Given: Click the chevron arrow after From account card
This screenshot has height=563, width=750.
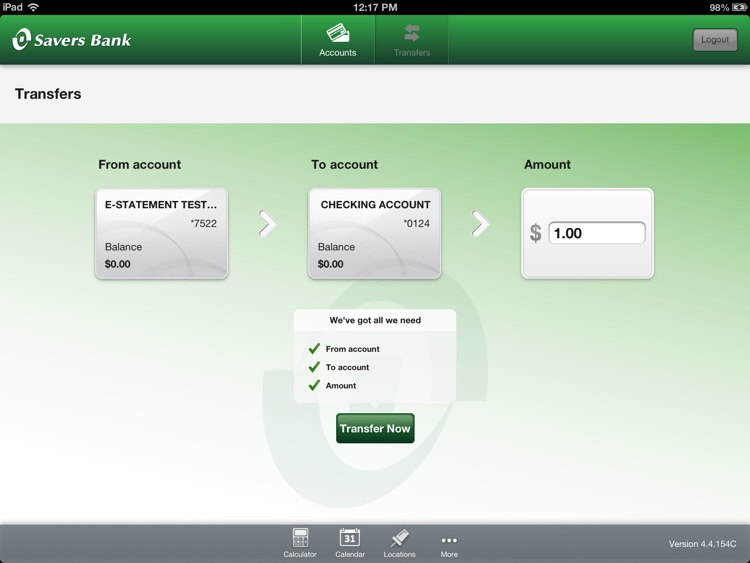Looking at the screenshot, I should 267,223.
